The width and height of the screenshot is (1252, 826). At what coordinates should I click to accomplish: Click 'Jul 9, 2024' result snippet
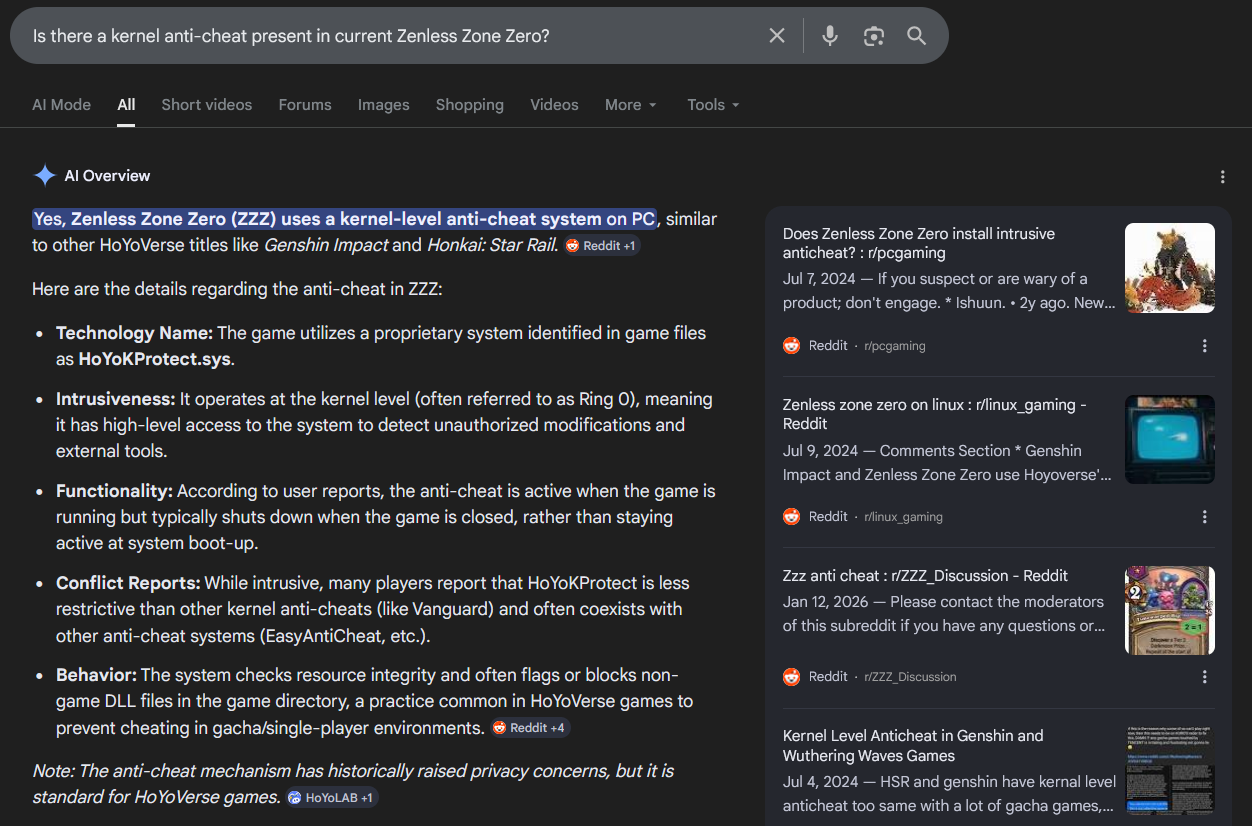947,462
